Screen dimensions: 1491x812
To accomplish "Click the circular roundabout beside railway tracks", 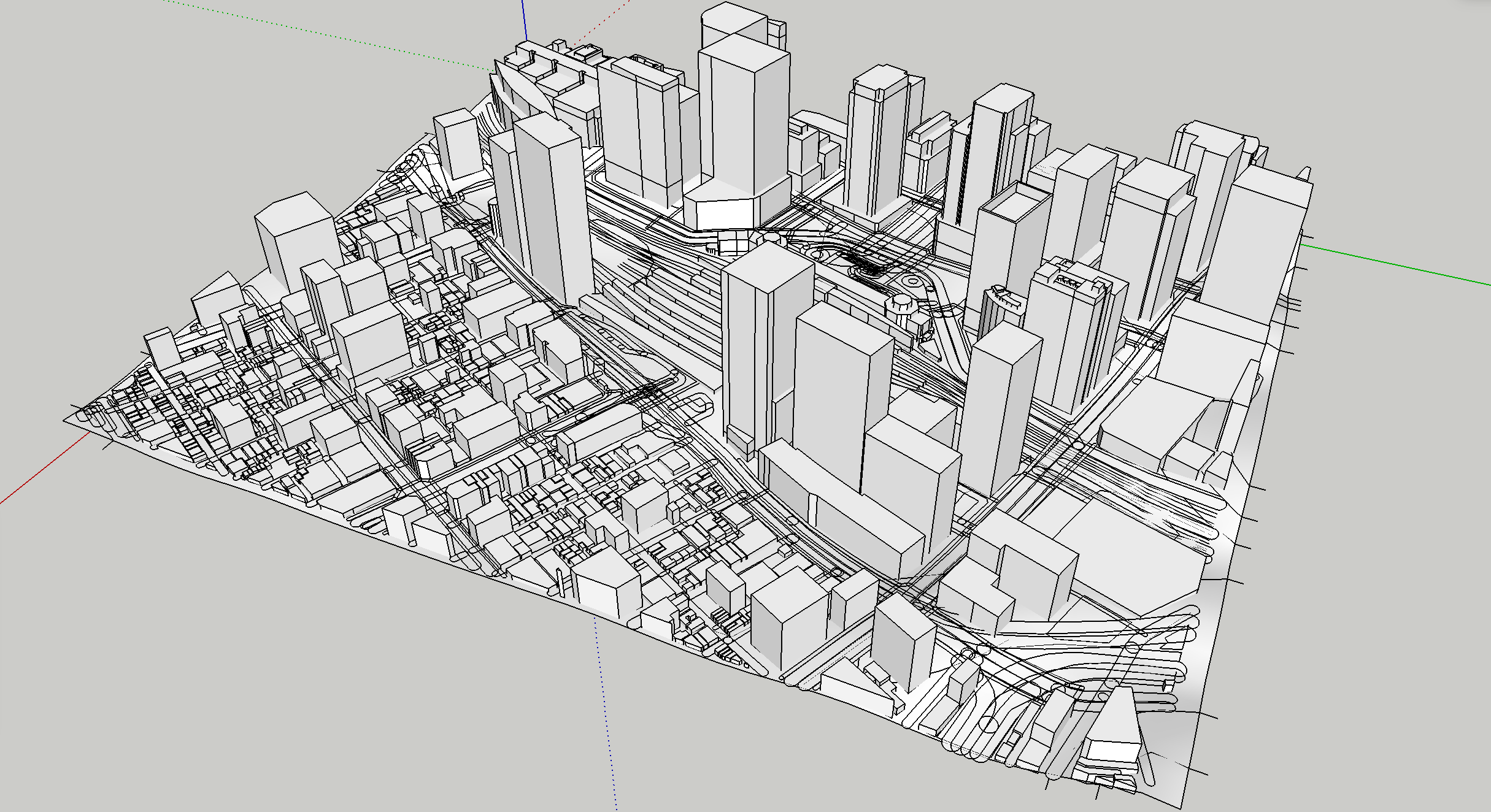I will coord(913,282).
